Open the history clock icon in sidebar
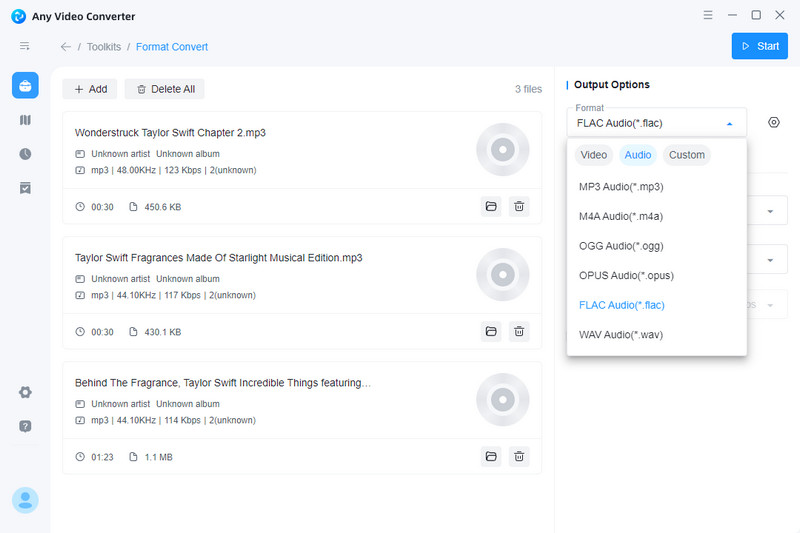The image size is (800, 533). 25,154
